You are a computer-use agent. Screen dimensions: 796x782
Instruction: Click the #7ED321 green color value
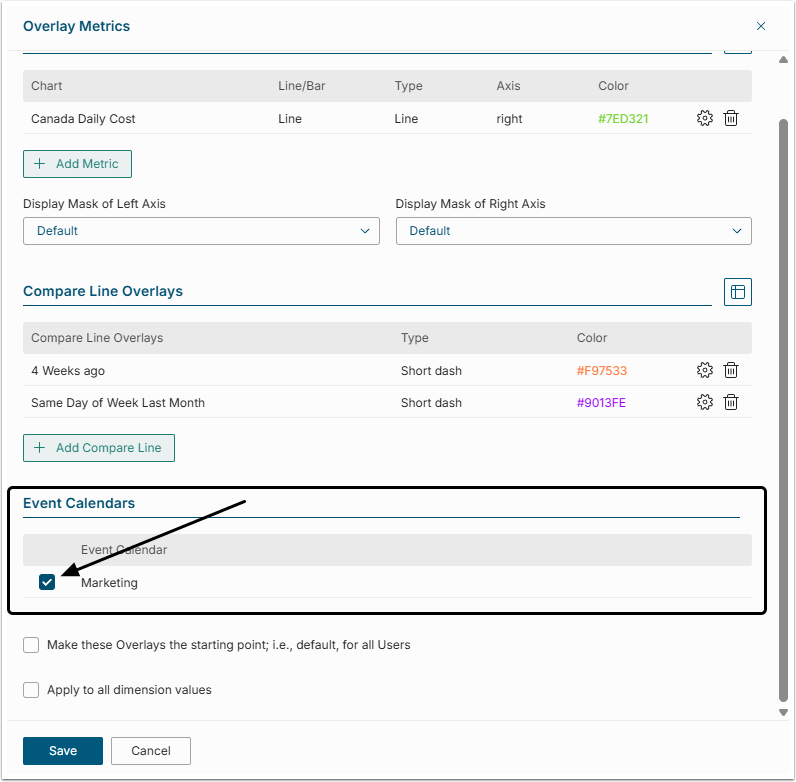click(x=623, y=118)
